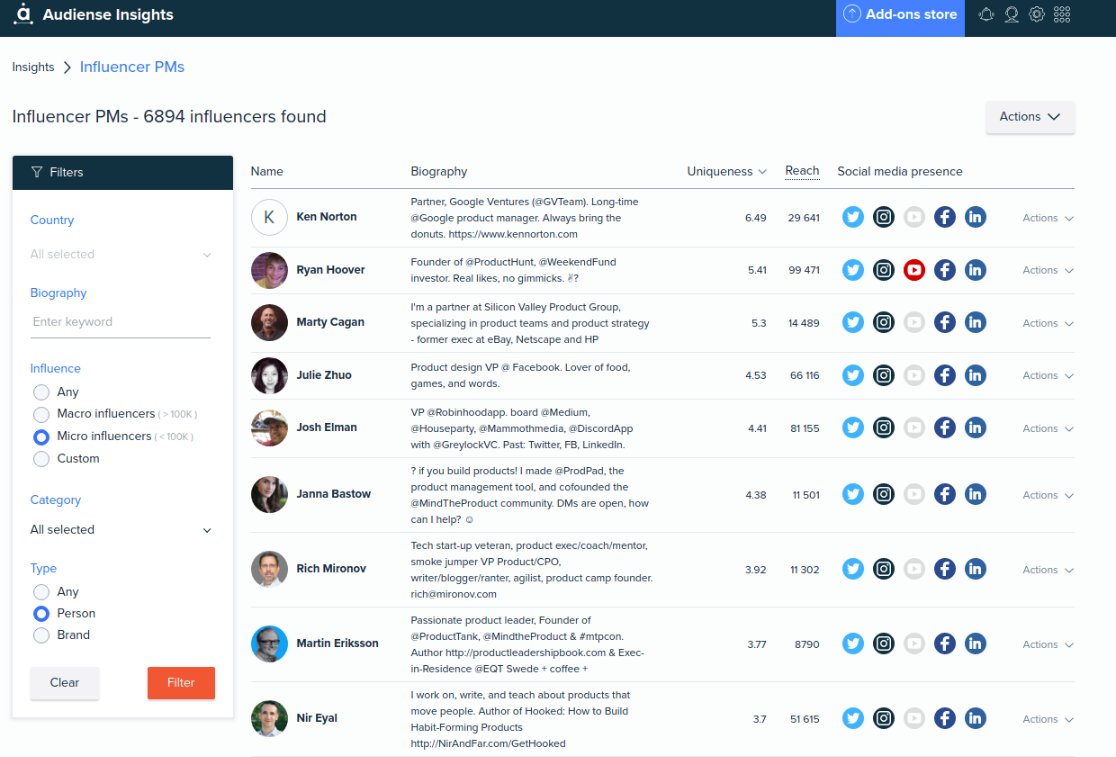Open Ken Norton's Instagram icon
This screenshot has width=1116, height=757.
pos(883,217)
